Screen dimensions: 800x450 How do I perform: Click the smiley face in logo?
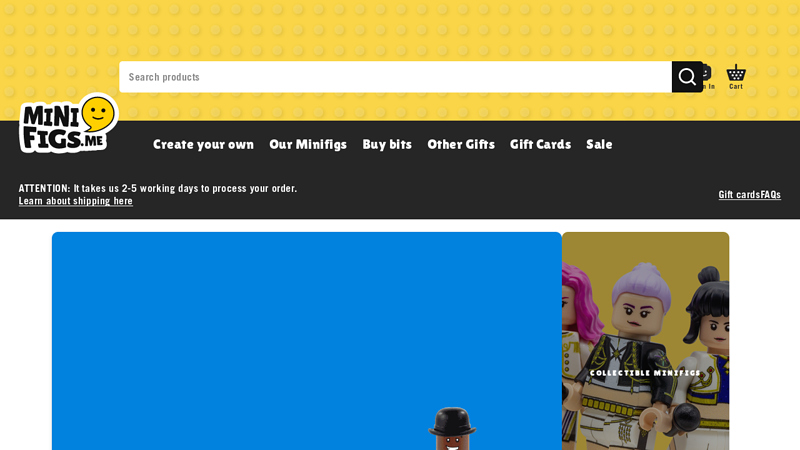[98, 113]
